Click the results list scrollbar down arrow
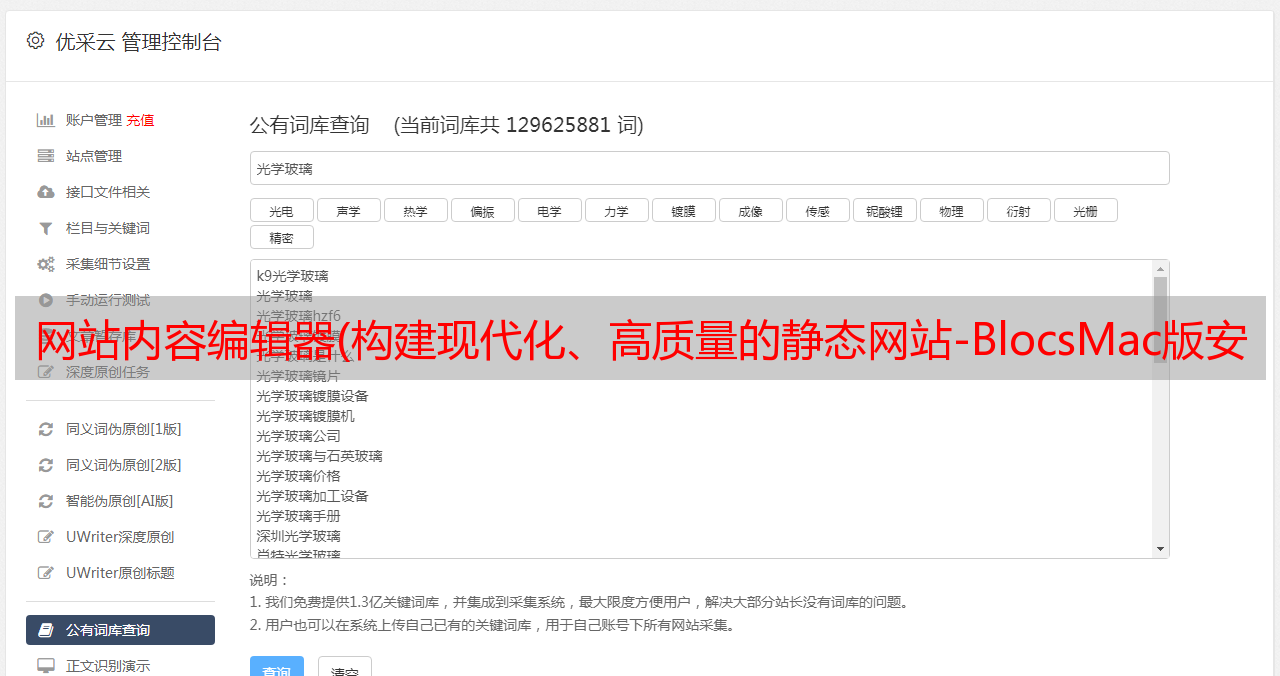 pos(1160,549)
